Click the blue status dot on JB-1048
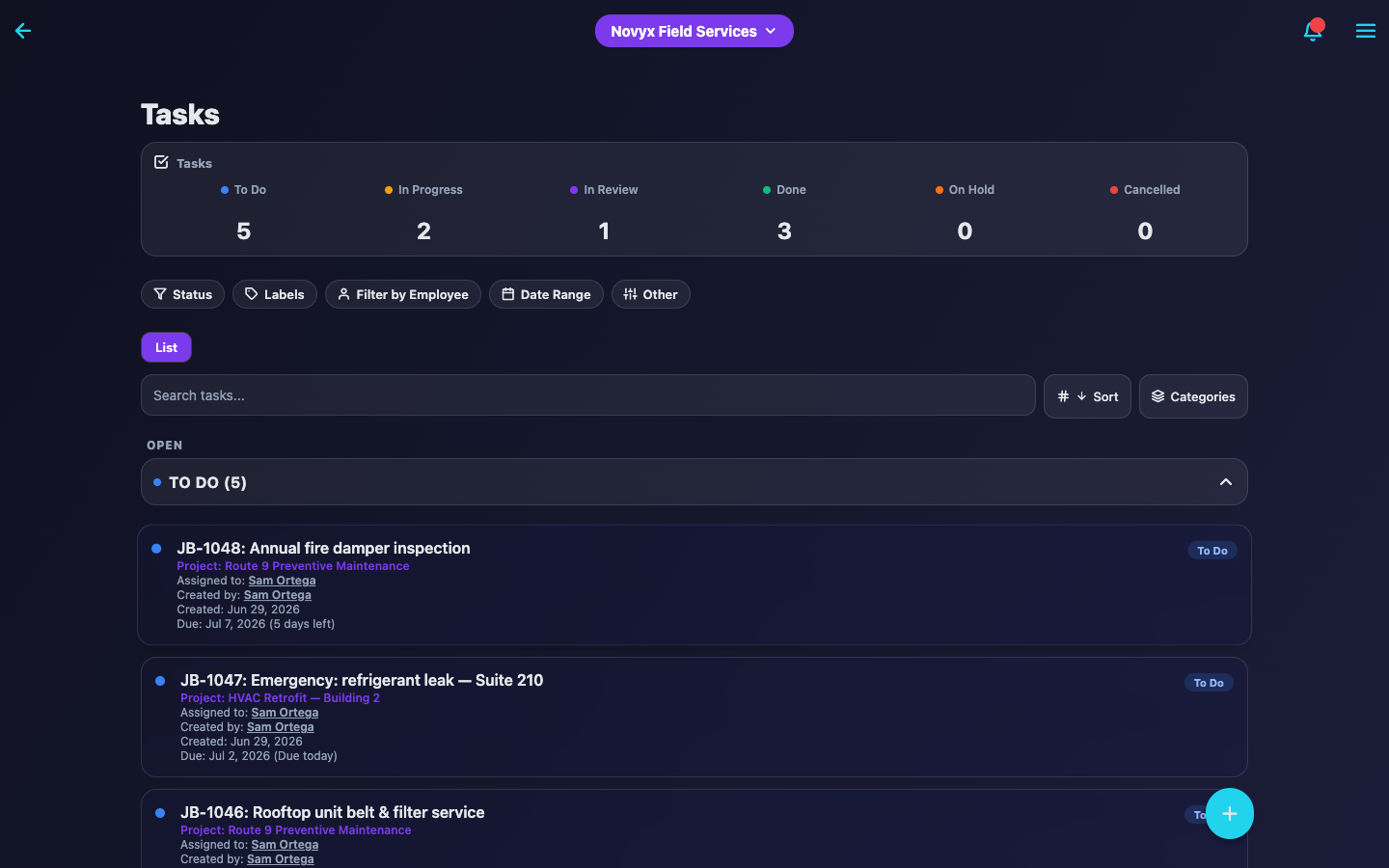Viewport: 1389px width, 868px height. [156, 549]
